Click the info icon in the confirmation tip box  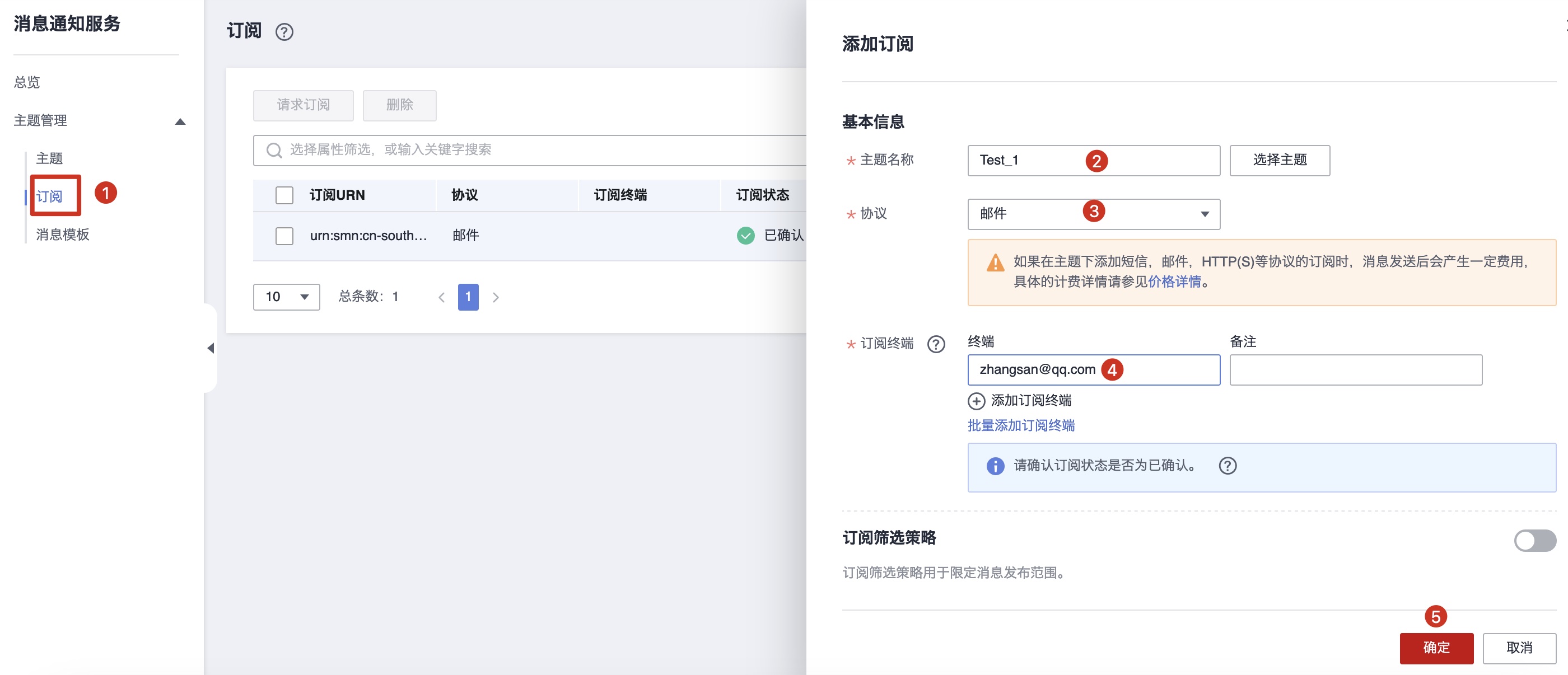pyautogui.click(x=994, y=466)
